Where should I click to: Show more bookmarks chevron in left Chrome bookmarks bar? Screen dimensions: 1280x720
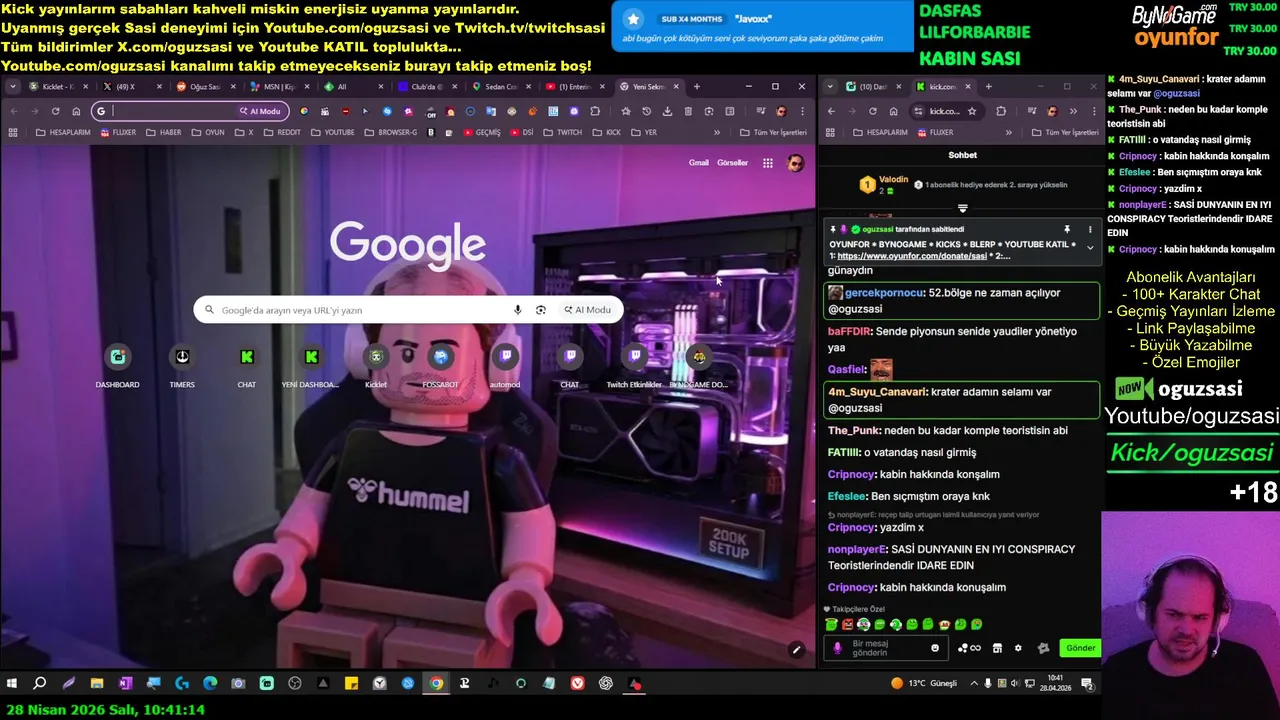[716, 132]
